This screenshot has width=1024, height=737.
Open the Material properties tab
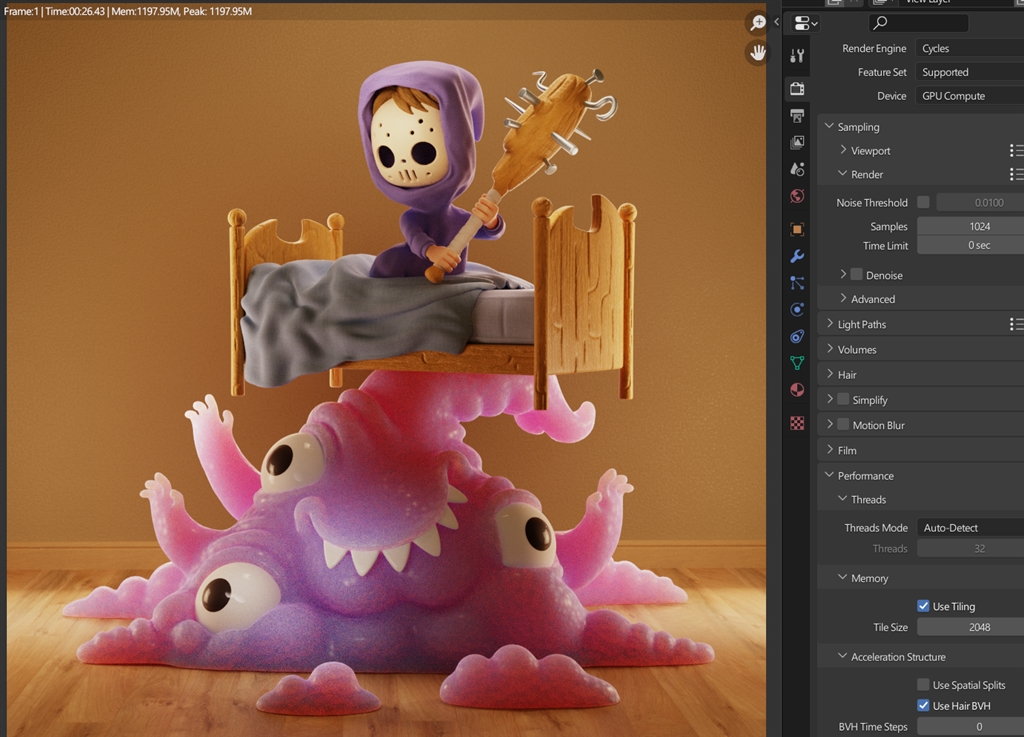click(x=797, y=390)
